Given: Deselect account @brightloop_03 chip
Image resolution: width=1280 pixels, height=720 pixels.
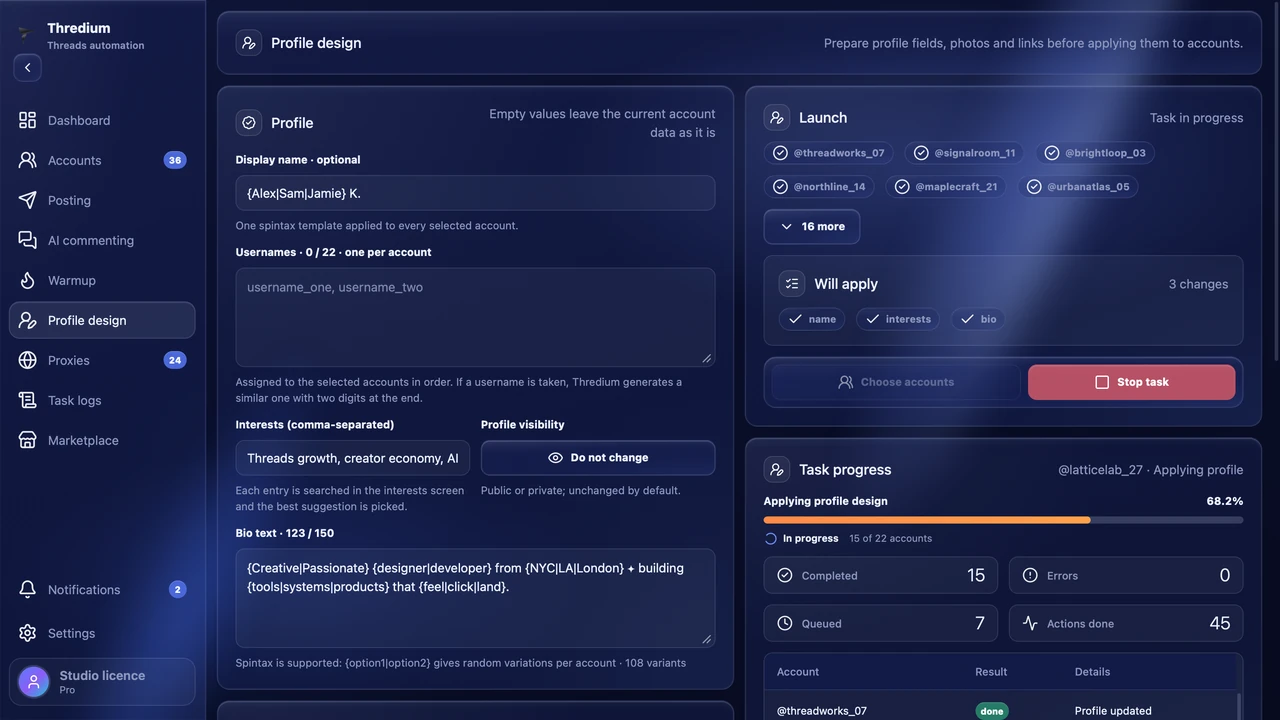Looking at the screenshot, I should coord(1096,153).
